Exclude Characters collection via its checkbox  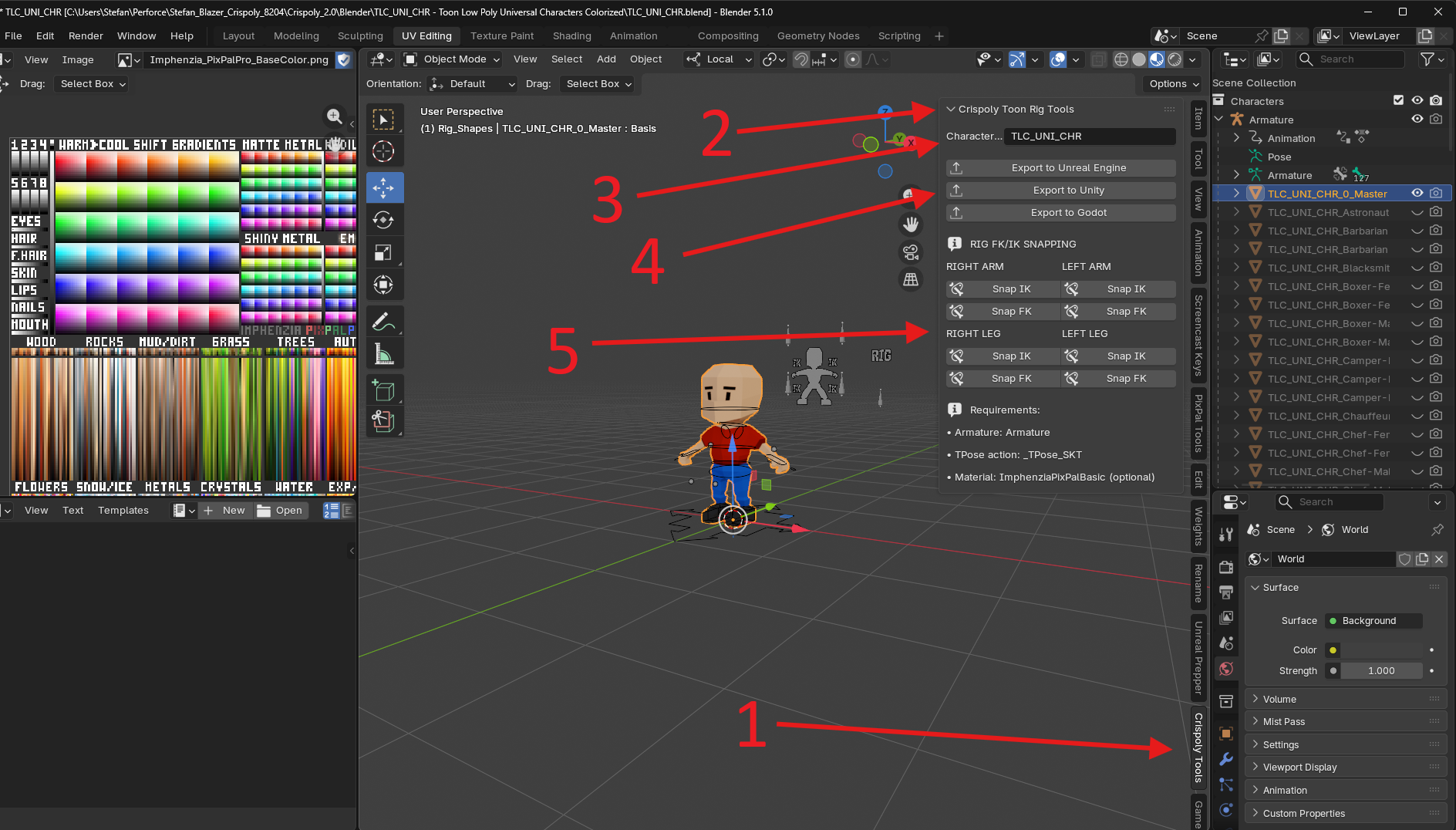pyautogui.click(x=1399, y=100)
